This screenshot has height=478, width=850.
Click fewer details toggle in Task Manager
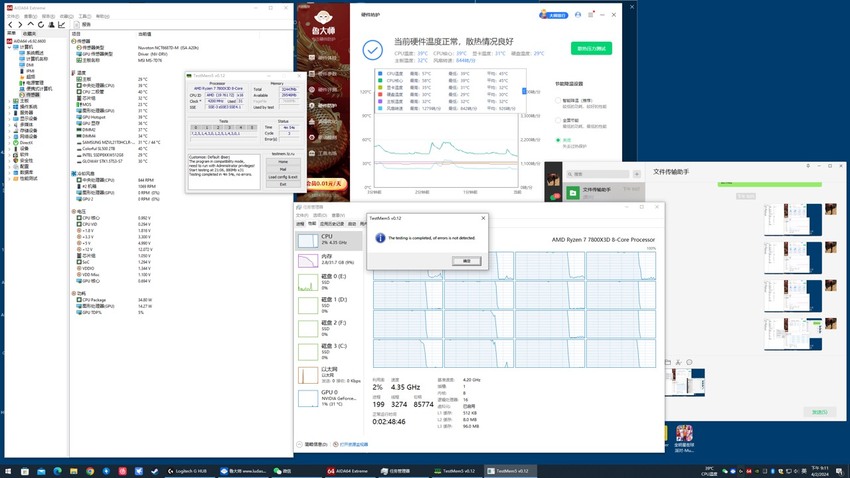click(x=313, y=444)
